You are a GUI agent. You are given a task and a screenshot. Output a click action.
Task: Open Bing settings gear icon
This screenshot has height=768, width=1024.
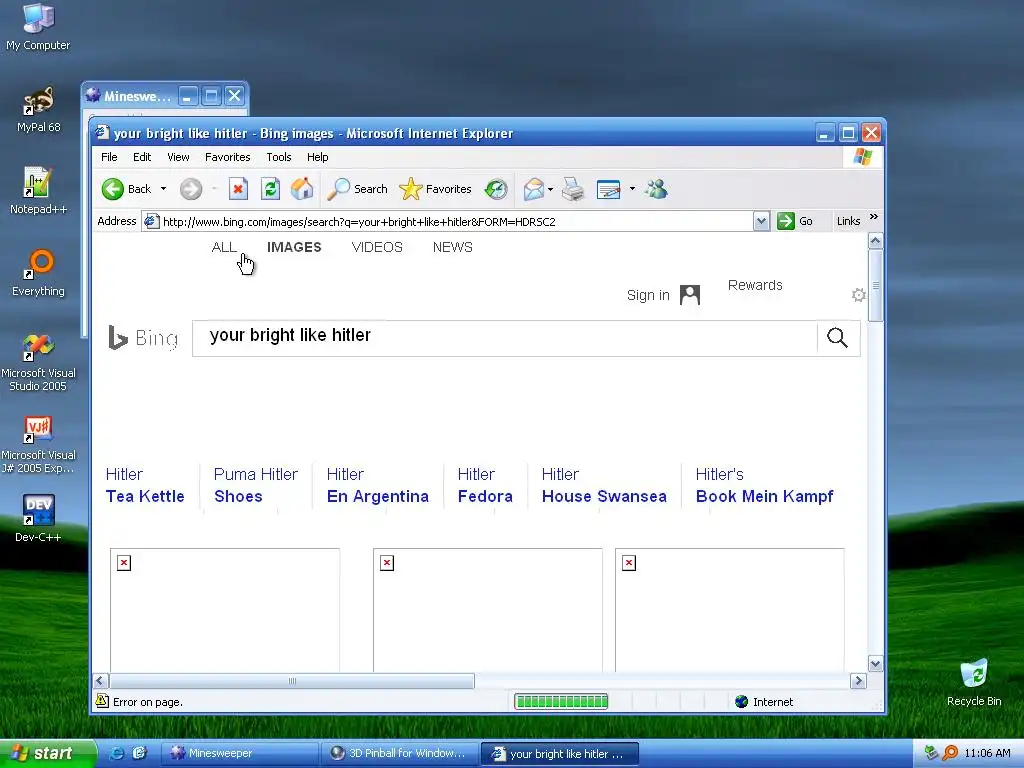[858, 295]
